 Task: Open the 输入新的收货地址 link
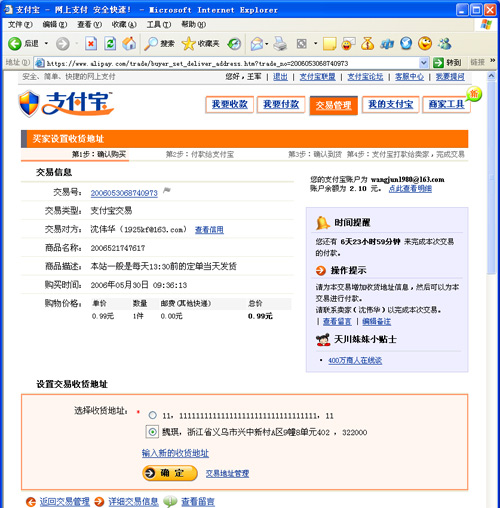pyautogui.click(x=175, y=453)
